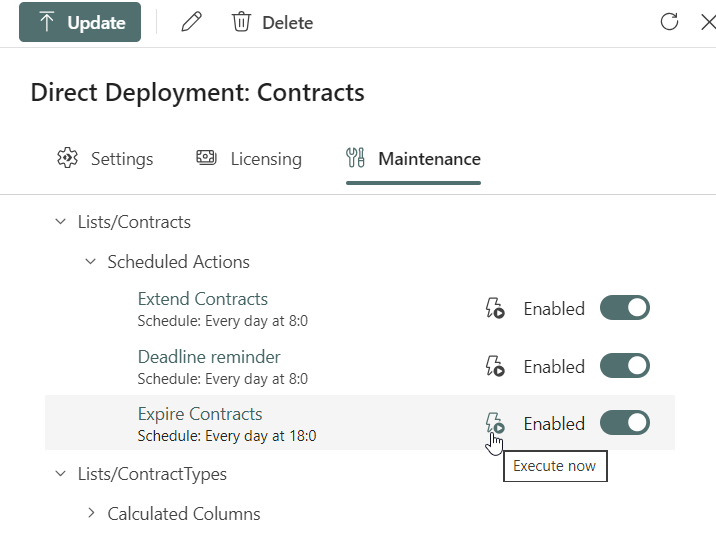
Task: Disable the Extend Contracts toggle
Action: point(625,308)
